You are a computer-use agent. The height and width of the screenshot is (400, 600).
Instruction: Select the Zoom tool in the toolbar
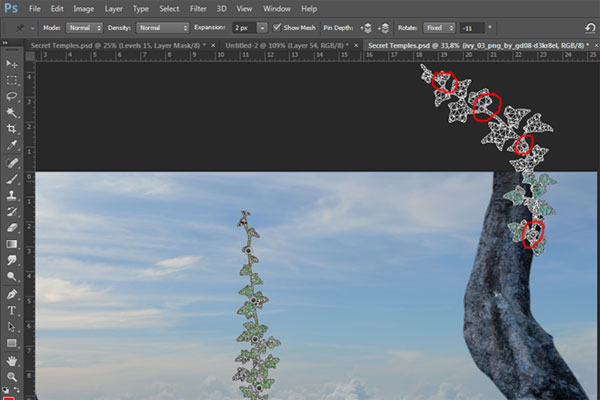click(x=12, y=376)
